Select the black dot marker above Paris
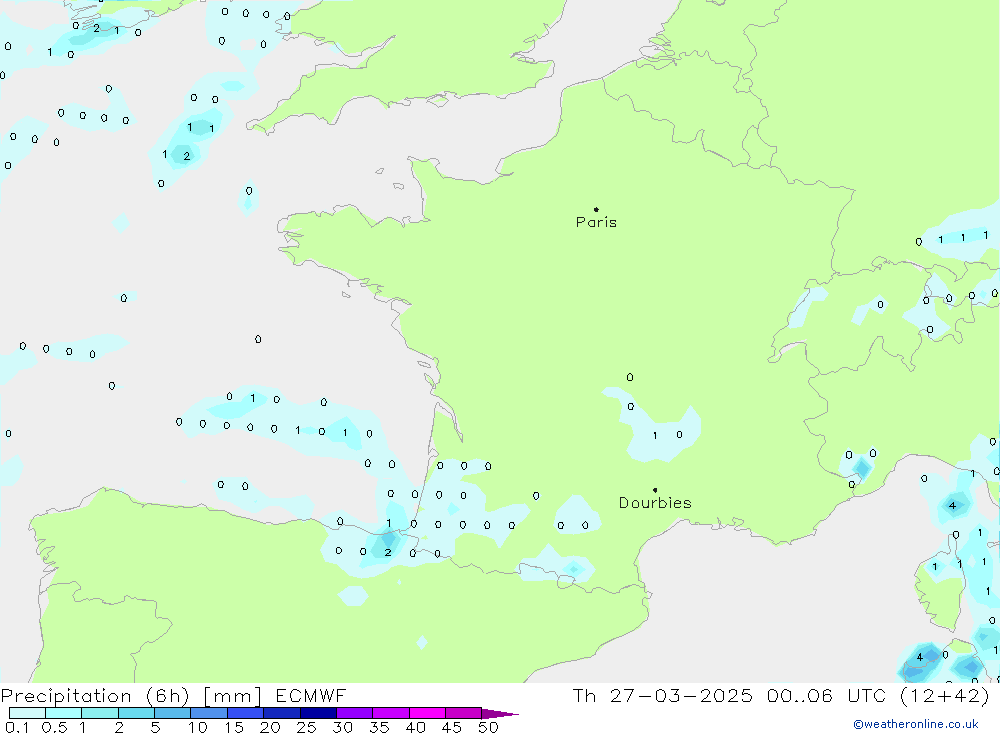 click(x=596, y=209)
